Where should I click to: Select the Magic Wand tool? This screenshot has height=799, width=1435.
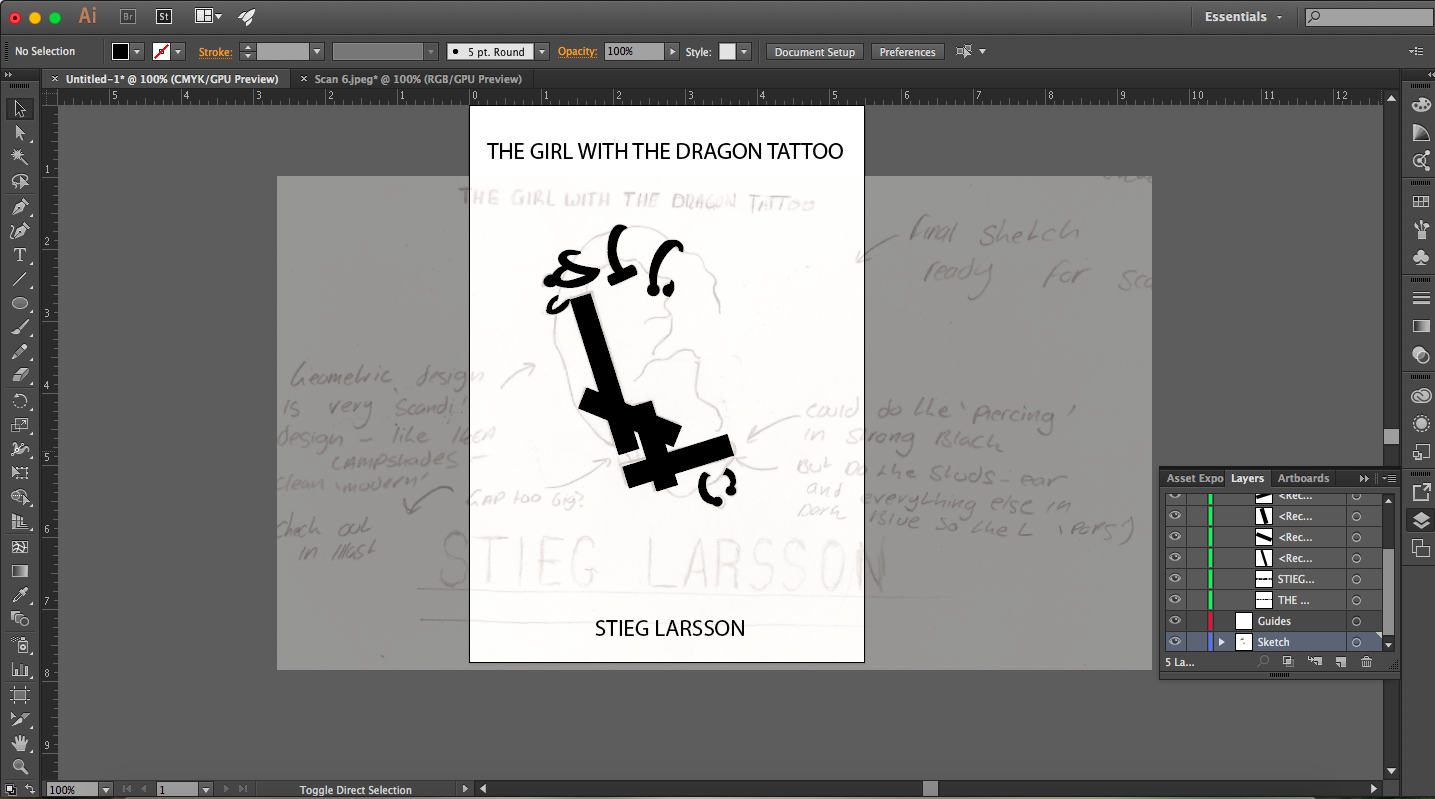pyautogui.click(x=20, y=157)
